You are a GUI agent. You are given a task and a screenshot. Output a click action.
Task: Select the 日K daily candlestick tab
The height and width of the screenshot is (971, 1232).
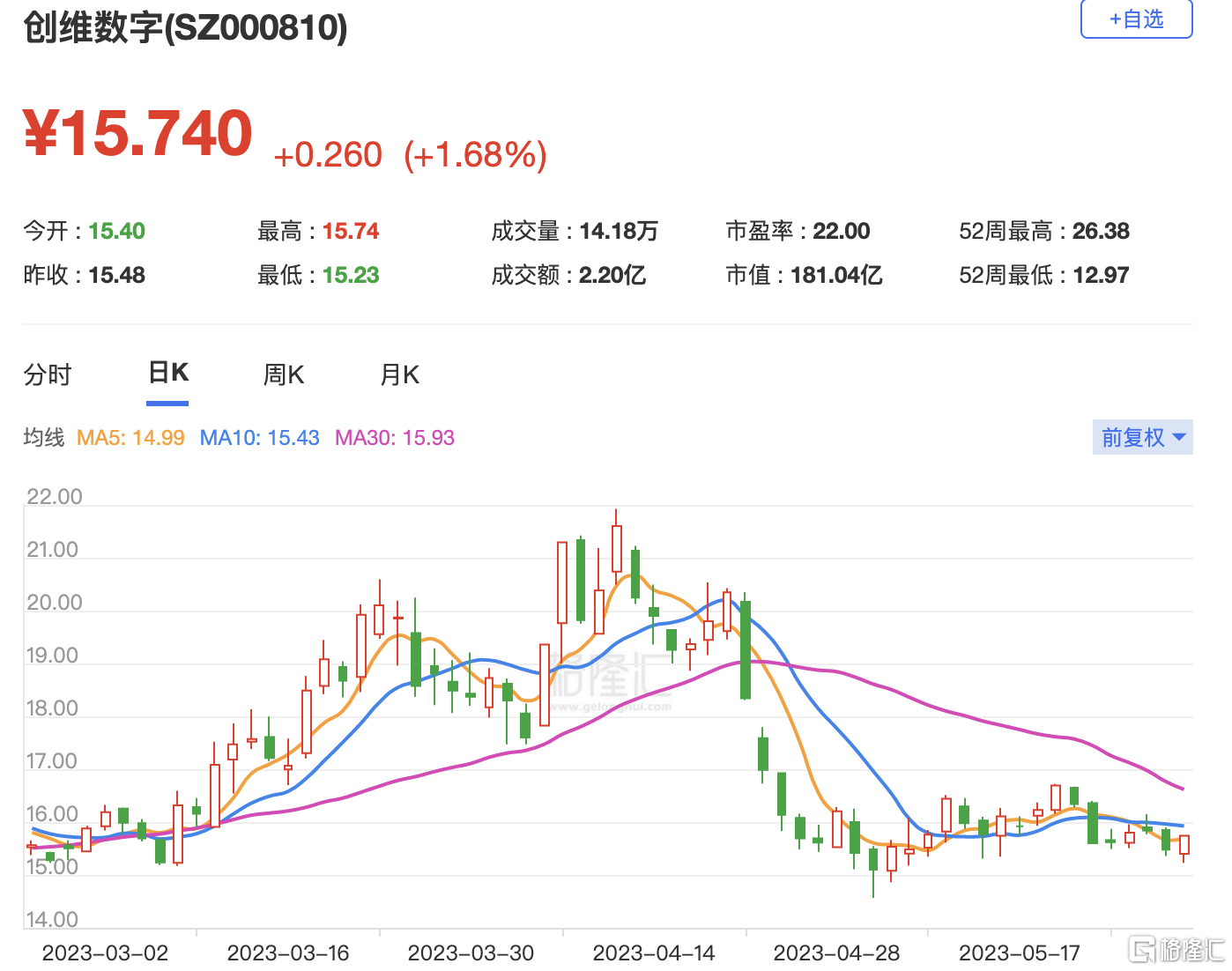(x=167, y=374)
